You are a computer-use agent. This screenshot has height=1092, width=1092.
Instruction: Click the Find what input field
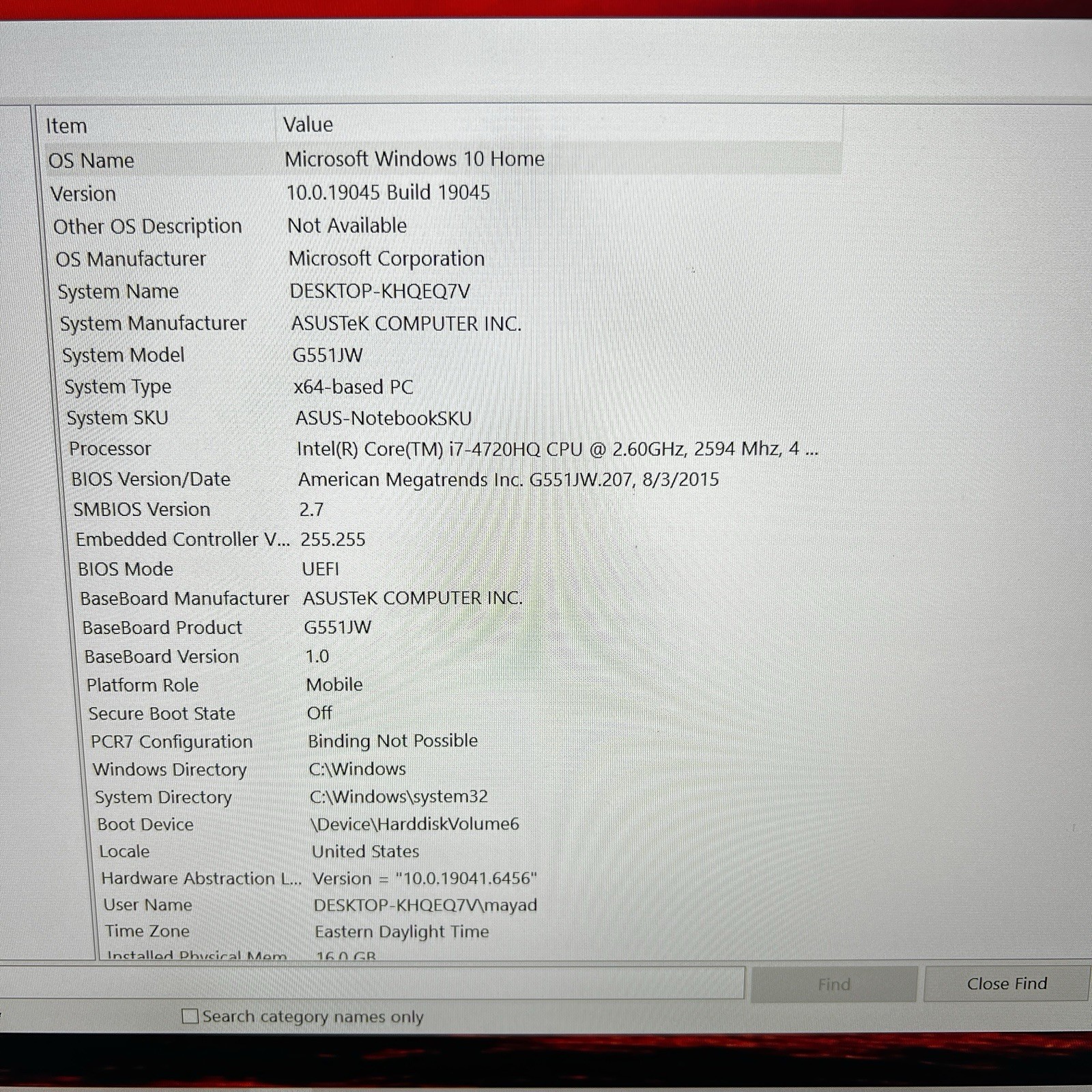[x=372, y=983]
